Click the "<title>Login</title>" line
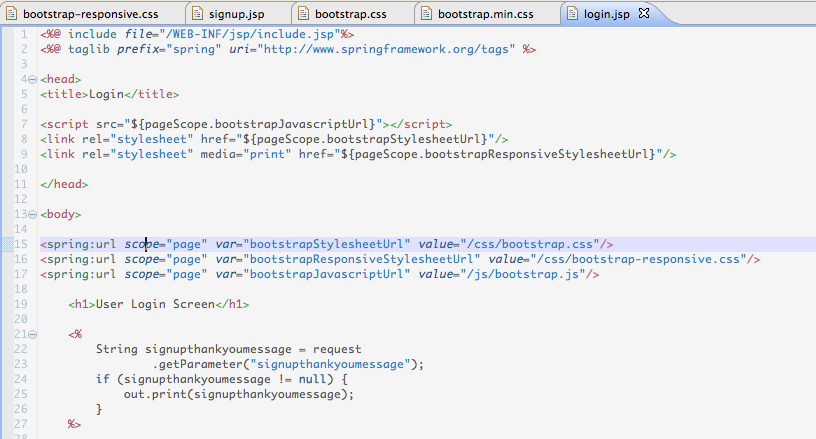 (x=110, y=94)
